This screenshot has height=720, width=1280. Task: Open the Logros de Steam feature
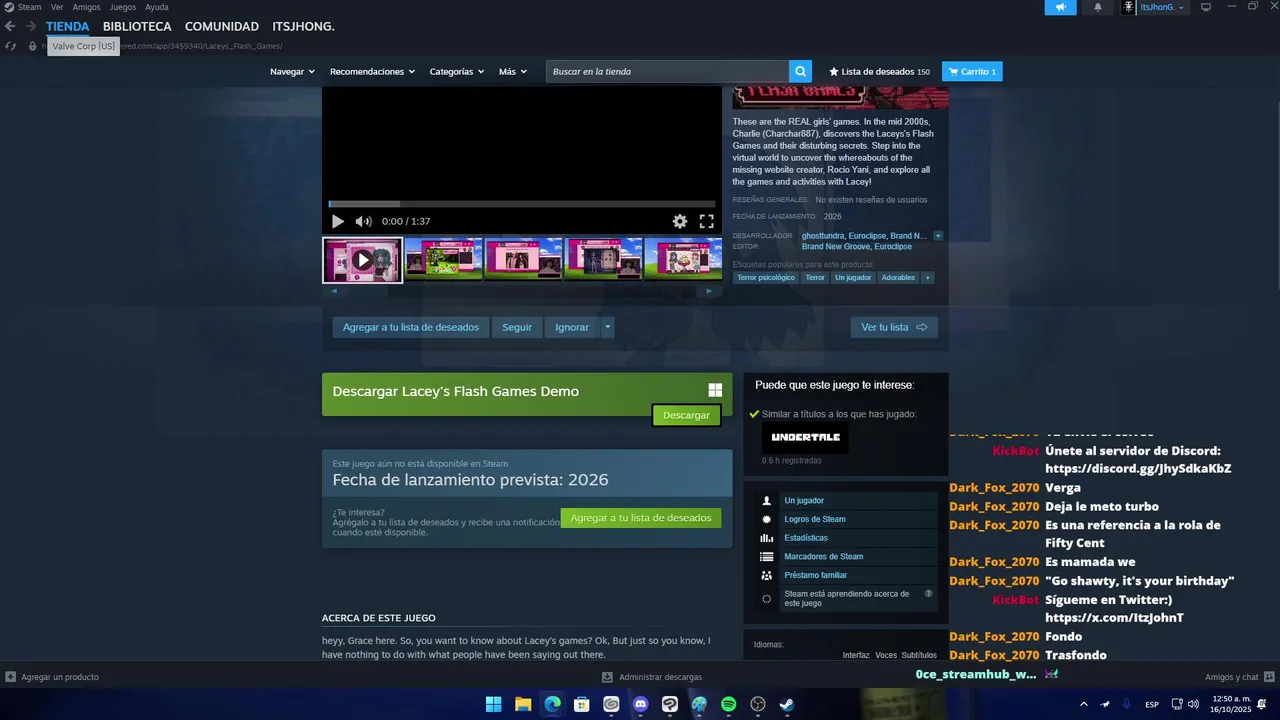pos(815,519)
